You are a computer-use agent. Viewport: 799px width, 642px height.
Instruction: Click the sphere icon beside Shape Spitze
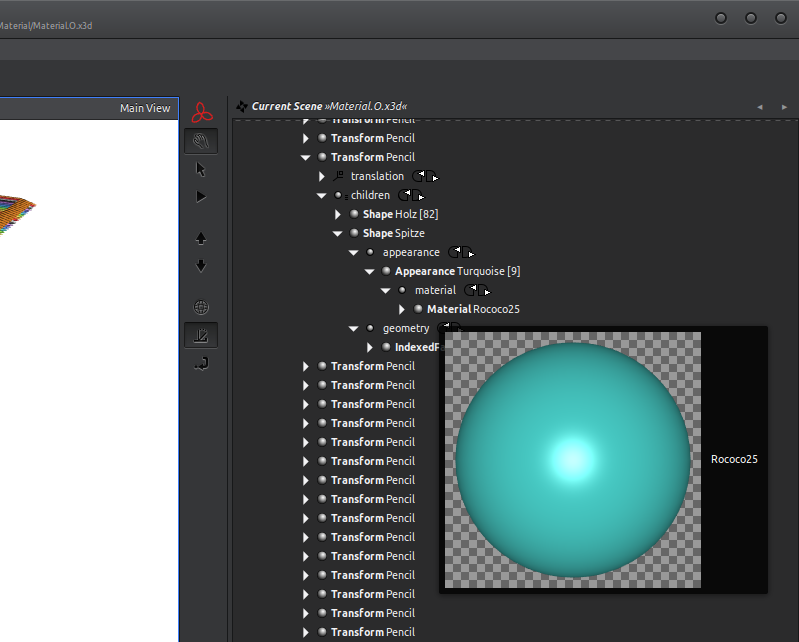coord(354,233)
